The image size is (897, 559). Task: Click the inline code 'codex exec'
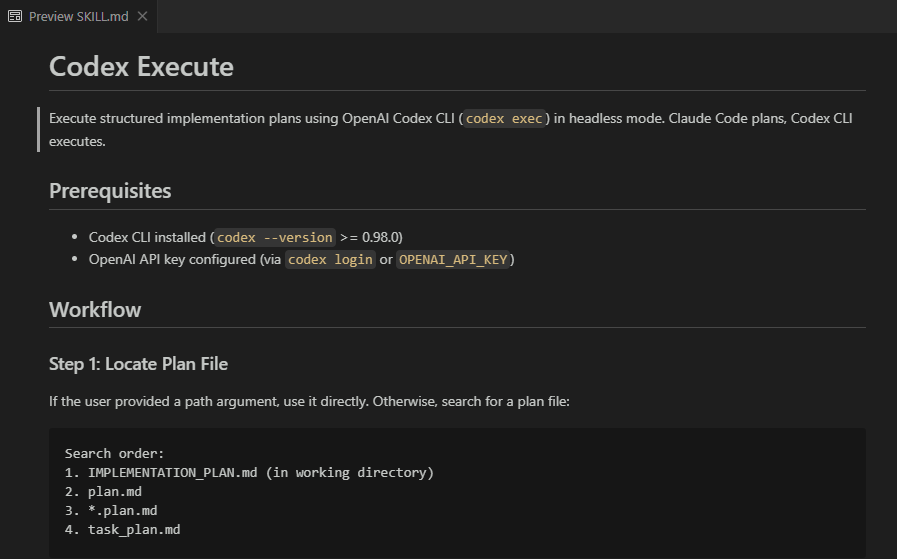coord(505,118)
